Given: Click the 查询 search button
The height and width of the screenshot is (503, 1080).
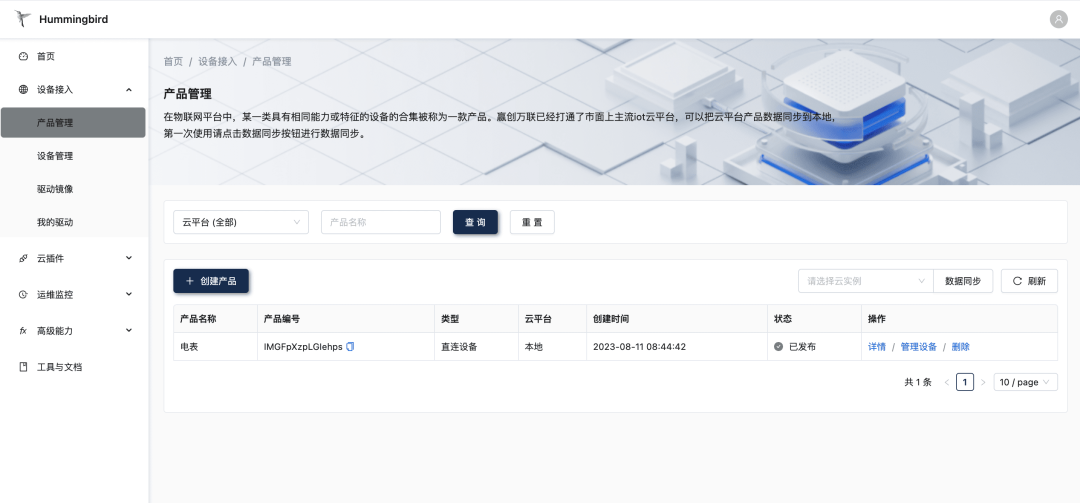Looking at the screenshot, I should [x=475, y=222].
